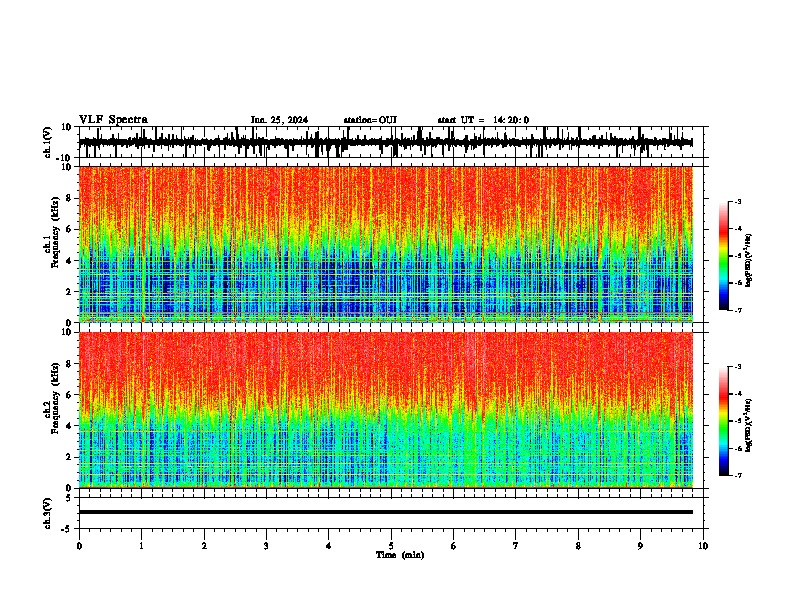
Task: Click the ch.2 "Frequency (kHz)" axis label
Action: (55, 398)
